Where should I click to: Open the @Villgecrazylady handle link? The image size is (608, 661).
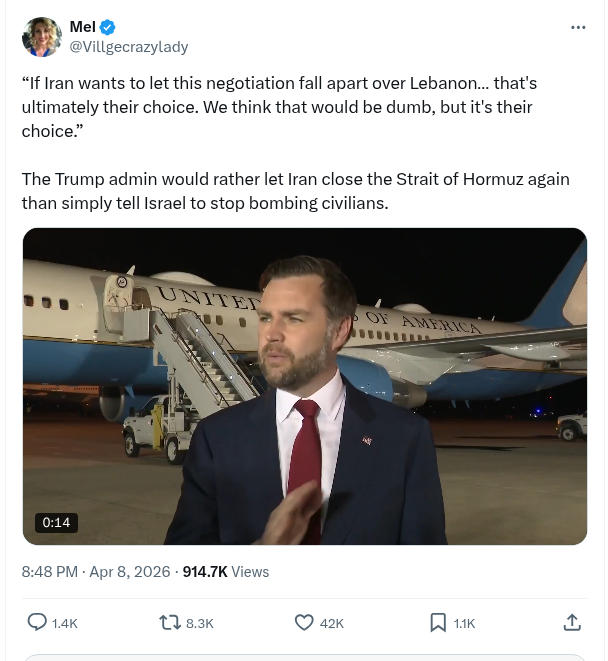[x=128, y=46]
